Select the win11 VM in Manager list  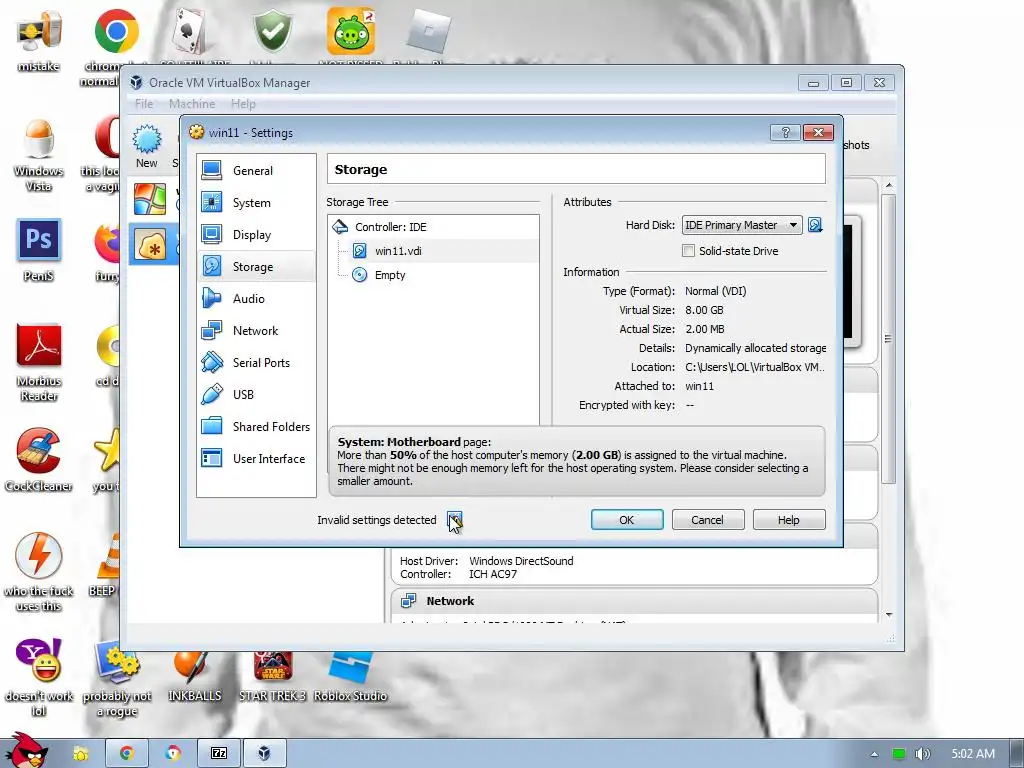(153, 244)
